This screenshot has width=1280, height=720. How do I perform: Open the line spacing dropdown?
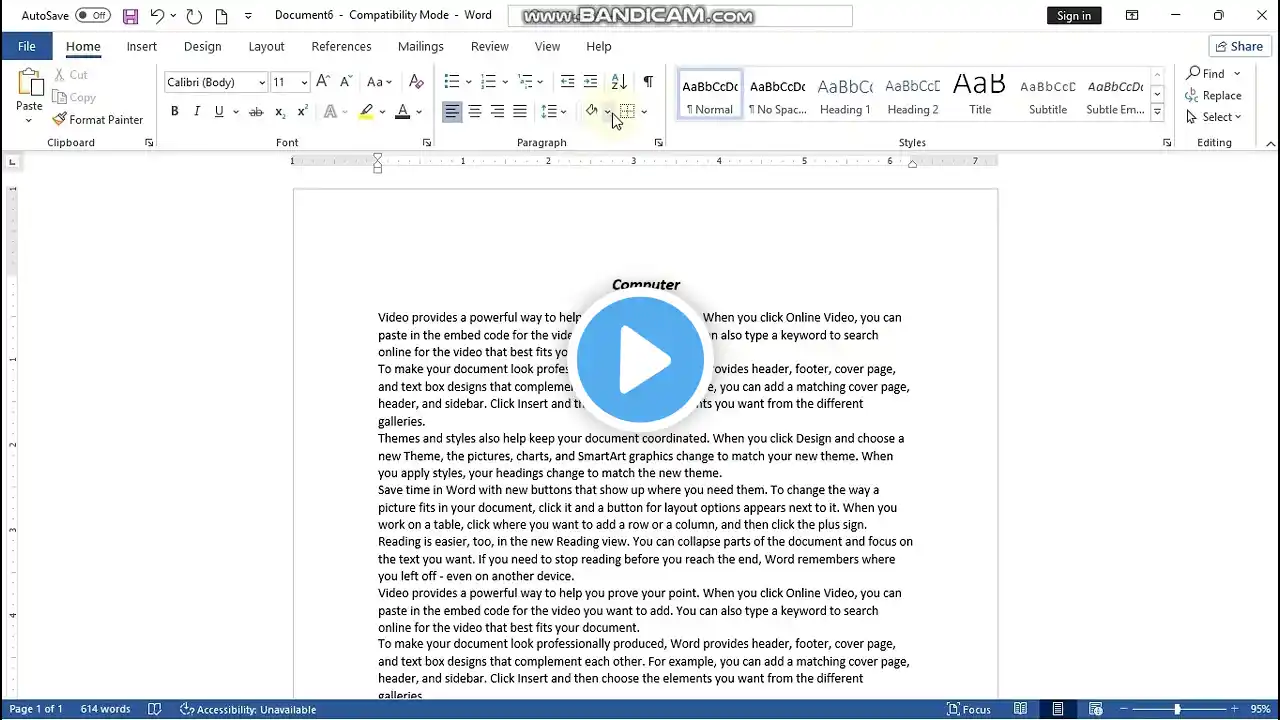553,111
